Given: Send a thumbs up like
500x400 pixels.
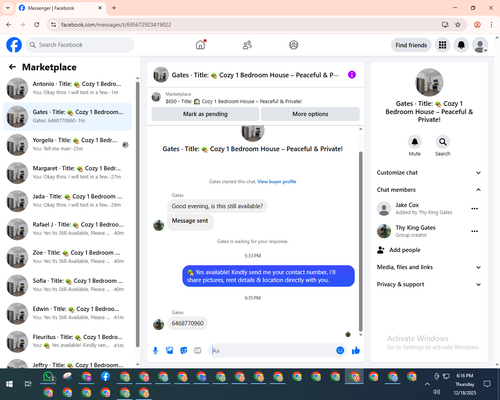Looking at the screenshot, I should (x=356, y=350).
